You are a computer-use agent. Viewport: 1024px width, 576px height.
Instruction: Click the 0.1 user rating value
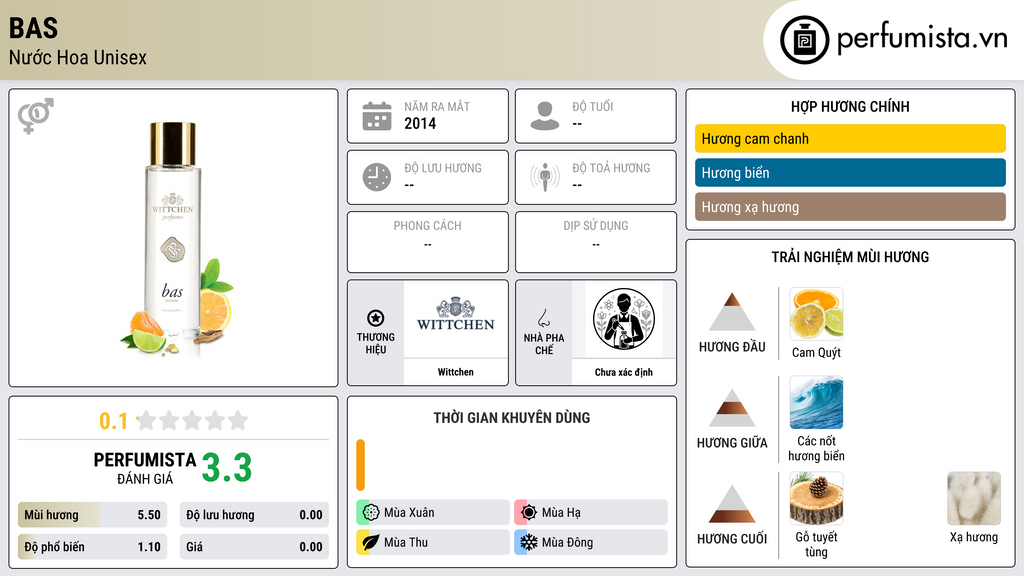pos(114,421)
